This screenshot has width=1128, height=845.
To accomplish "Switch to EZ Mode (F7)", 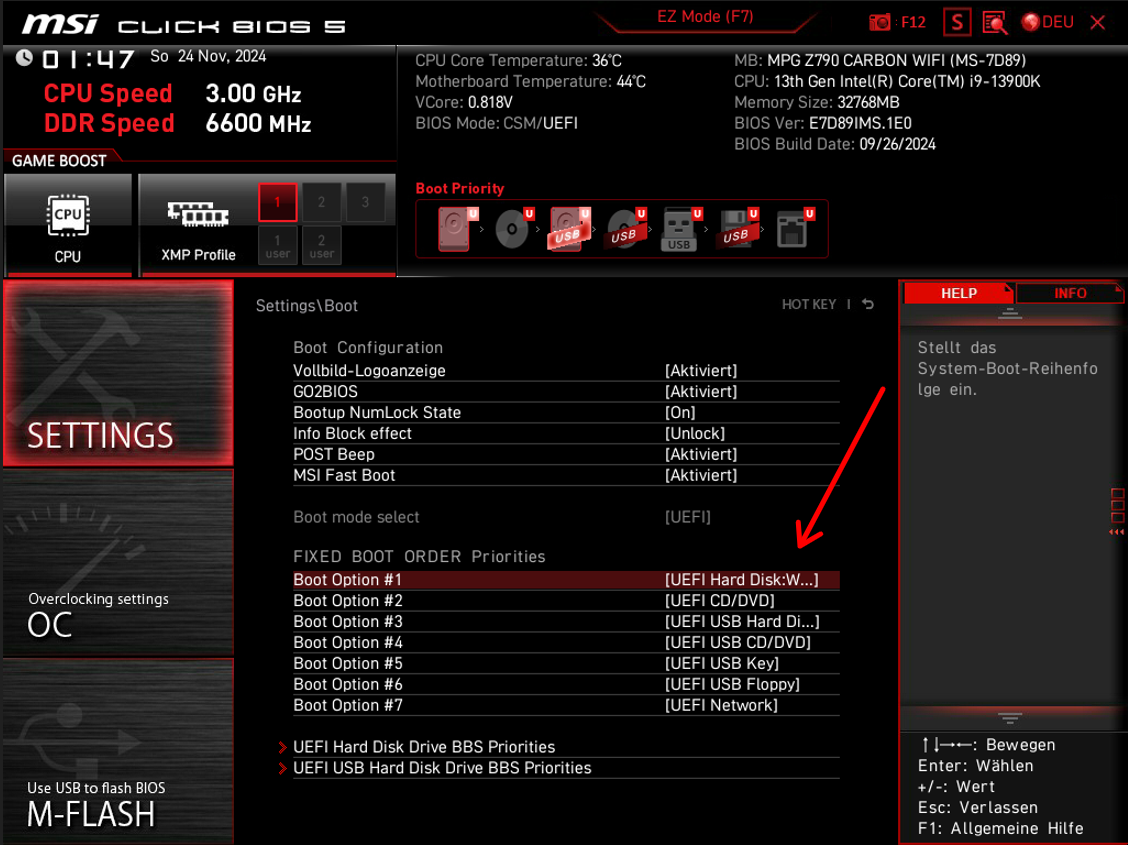I will 705,17.
